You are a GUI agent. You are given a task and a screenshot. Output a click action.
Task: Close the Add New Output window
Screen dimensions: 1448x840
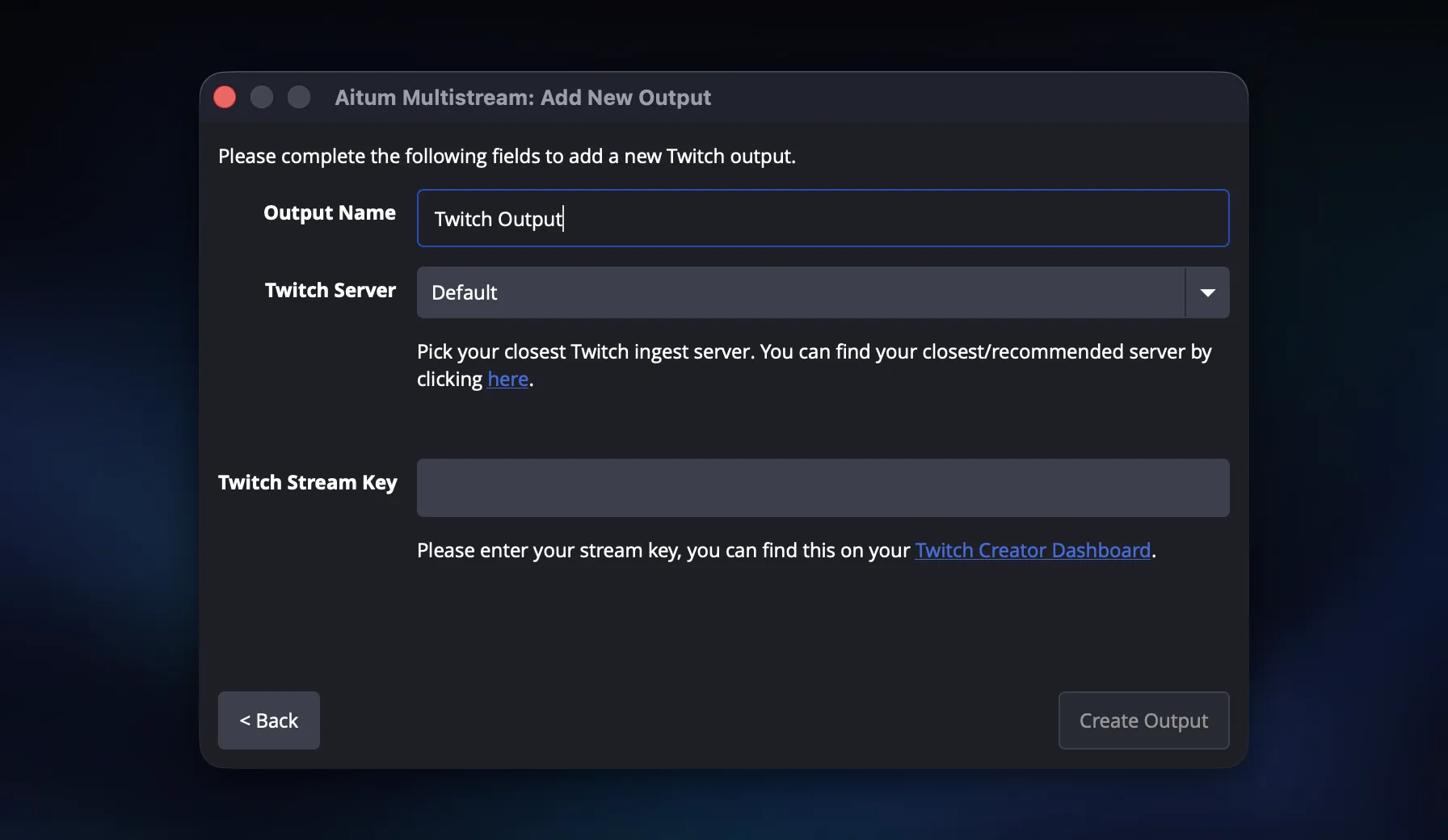tap(225, 98)
